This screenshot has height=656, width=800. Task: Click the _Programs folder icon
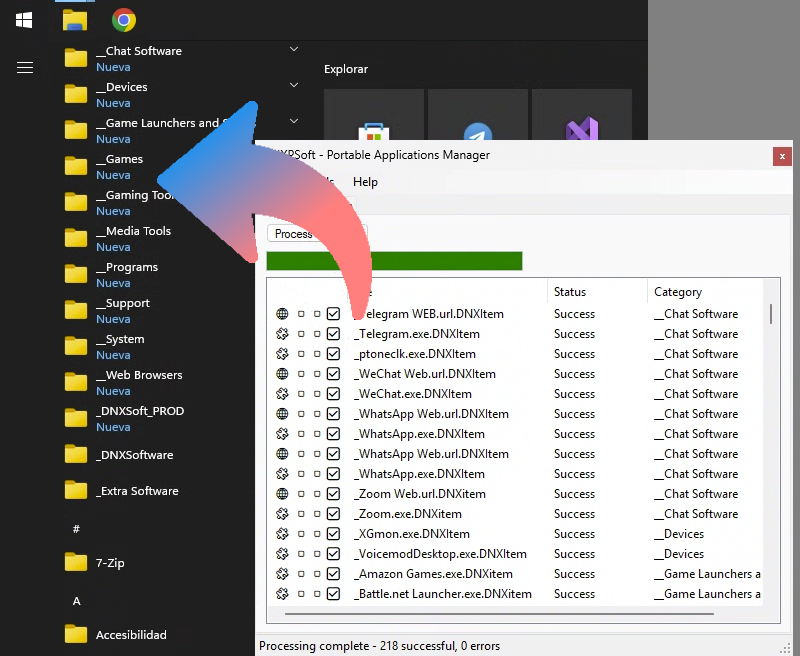point(76,274)
